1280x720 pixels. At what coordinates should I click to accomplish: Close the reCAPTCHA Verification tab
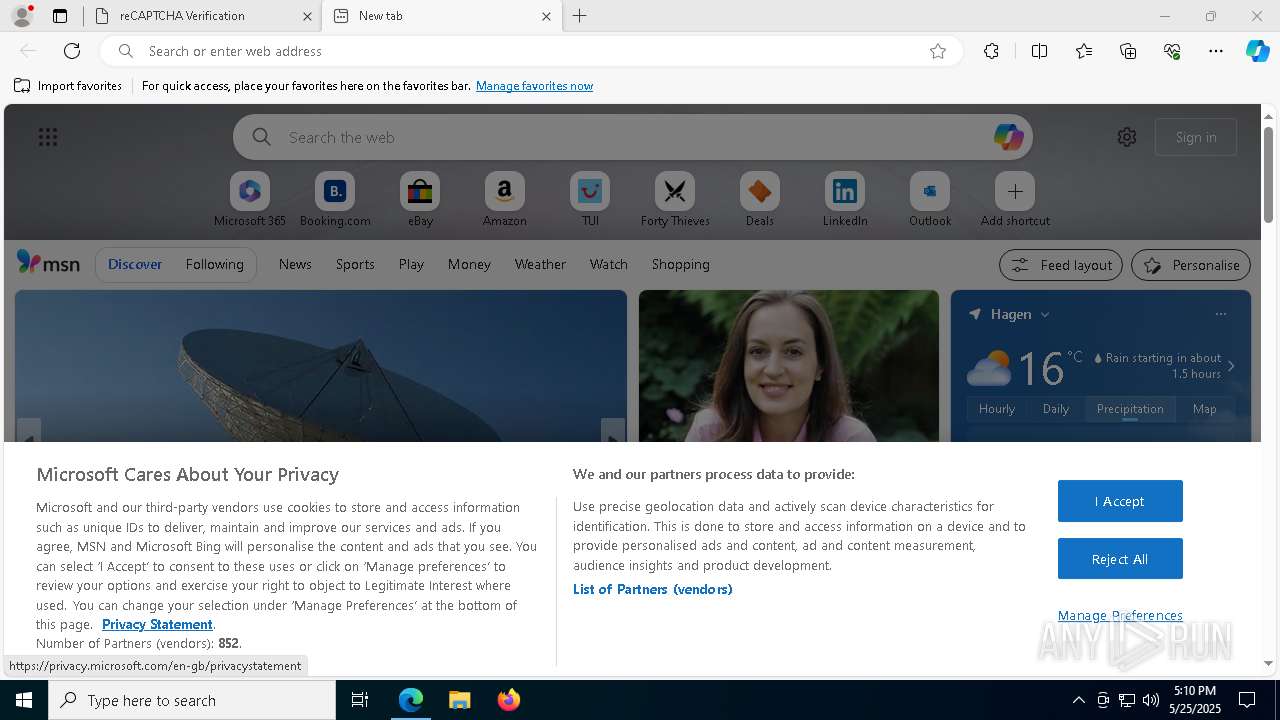click(307, 16)
